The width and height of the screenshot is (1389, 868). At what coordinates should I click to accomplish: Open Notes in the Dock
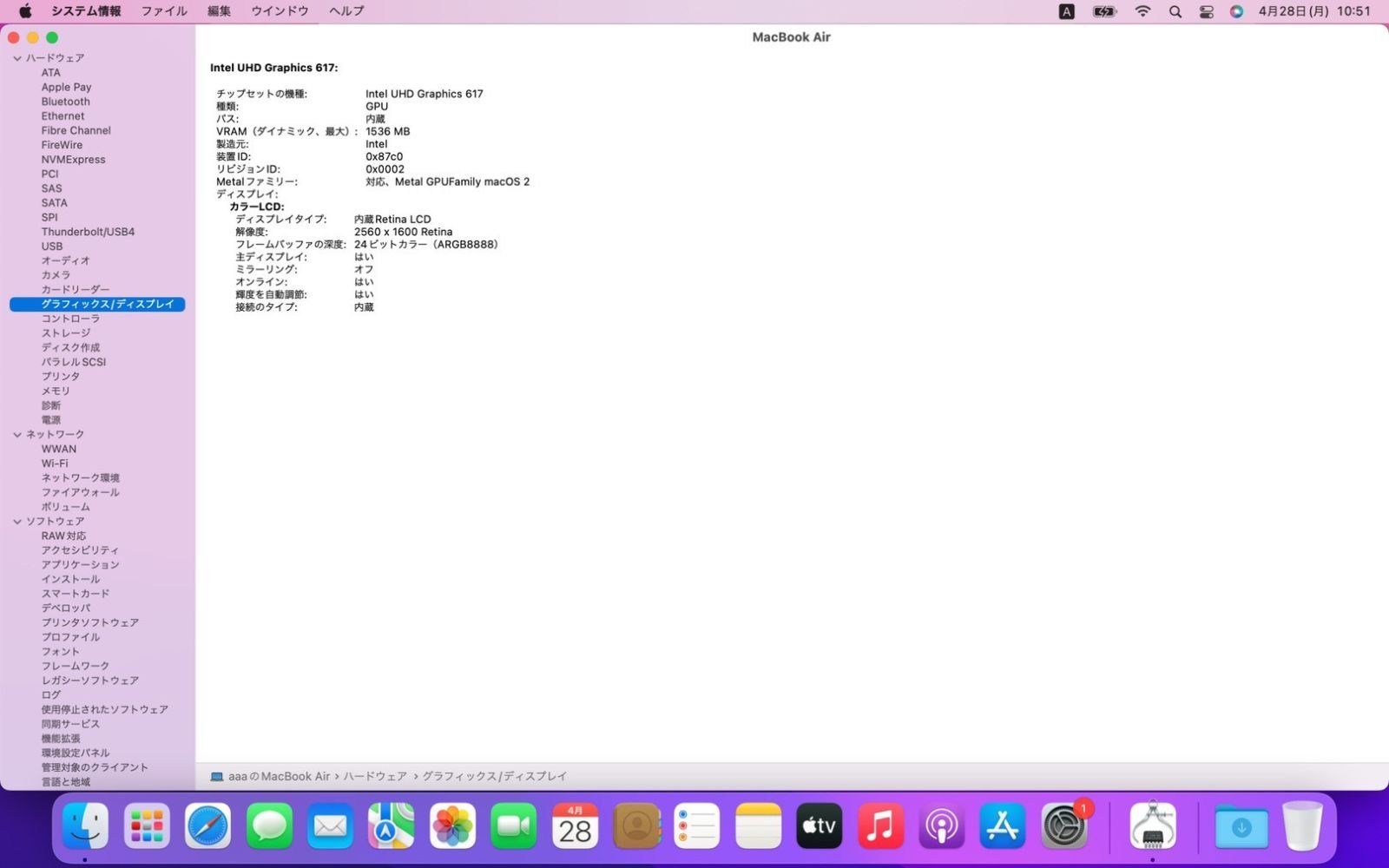point(759,825)
